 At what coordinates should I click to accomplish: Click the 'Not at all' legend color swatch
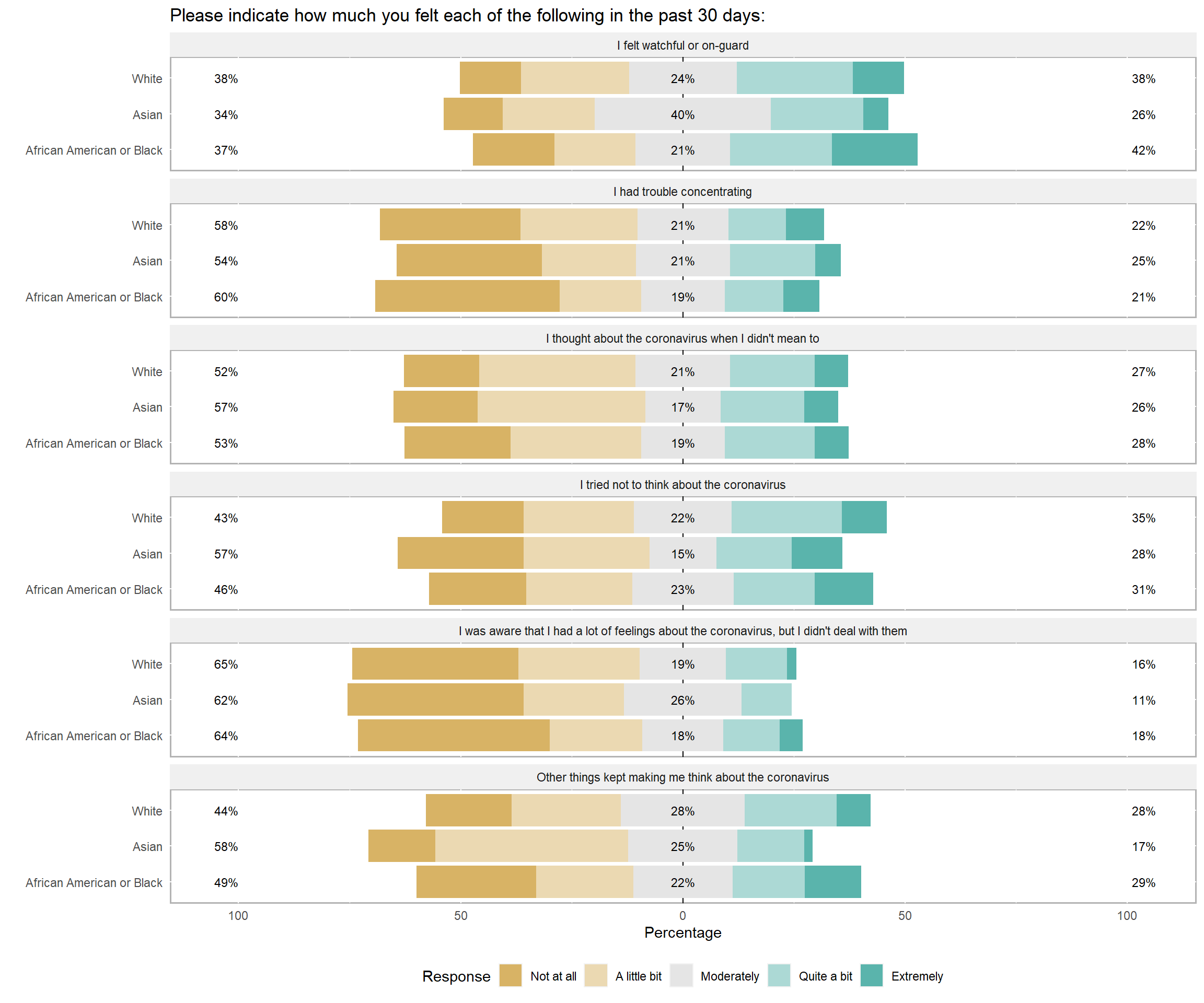(x=510, y=976)
